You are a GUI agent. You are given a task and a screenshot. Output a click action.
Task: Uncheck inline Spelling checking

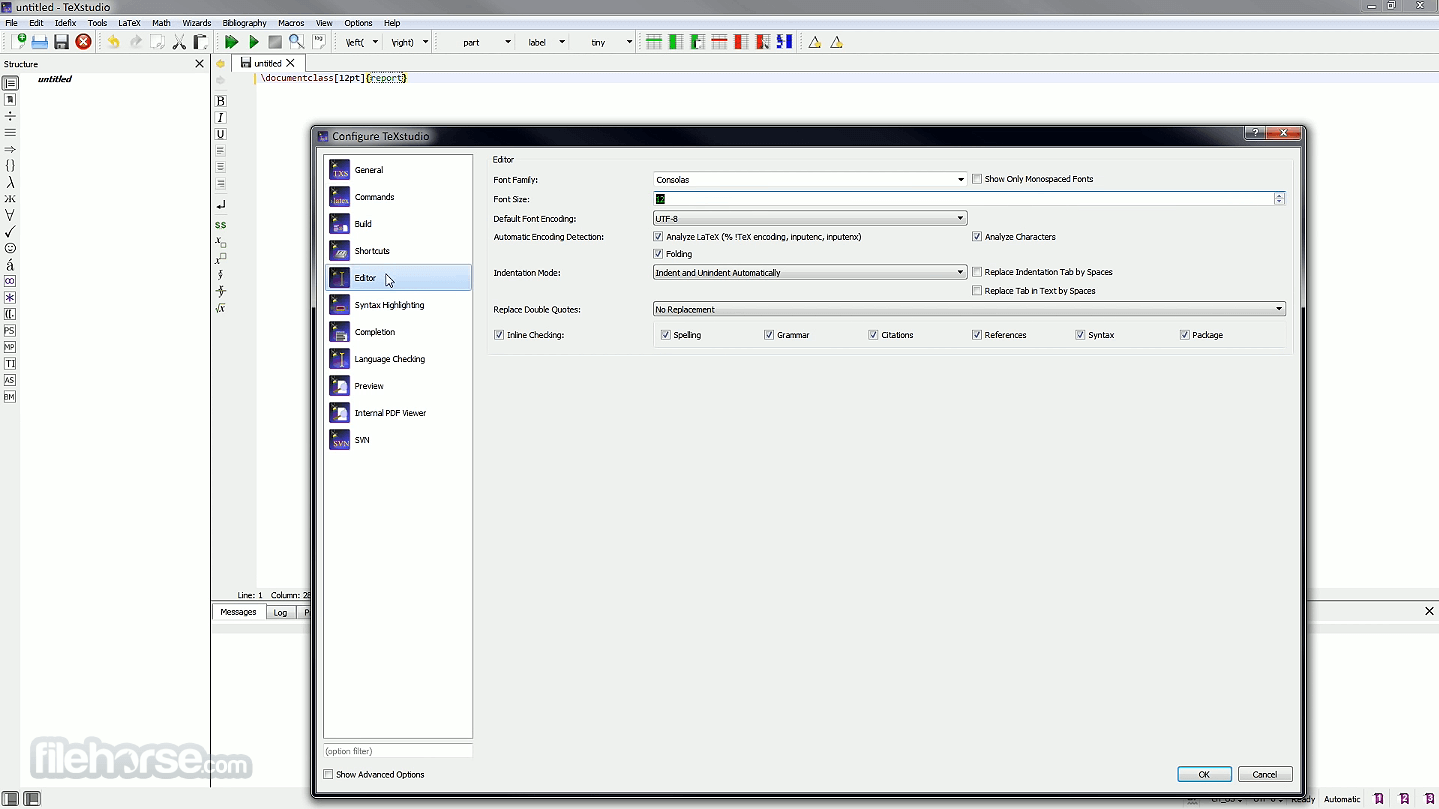pyautogui.click(x=666, y=335)
